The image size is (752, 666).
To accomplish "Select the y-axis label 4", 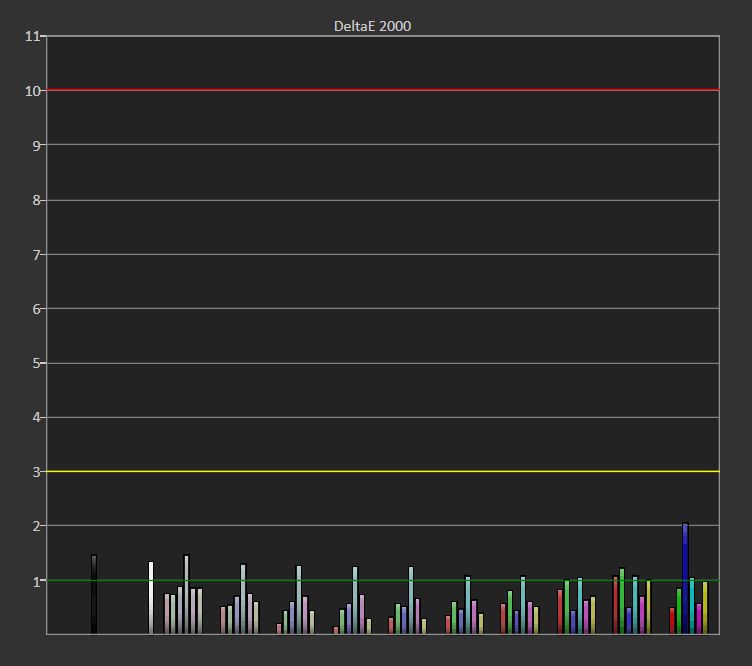I will tap(36, 418).
